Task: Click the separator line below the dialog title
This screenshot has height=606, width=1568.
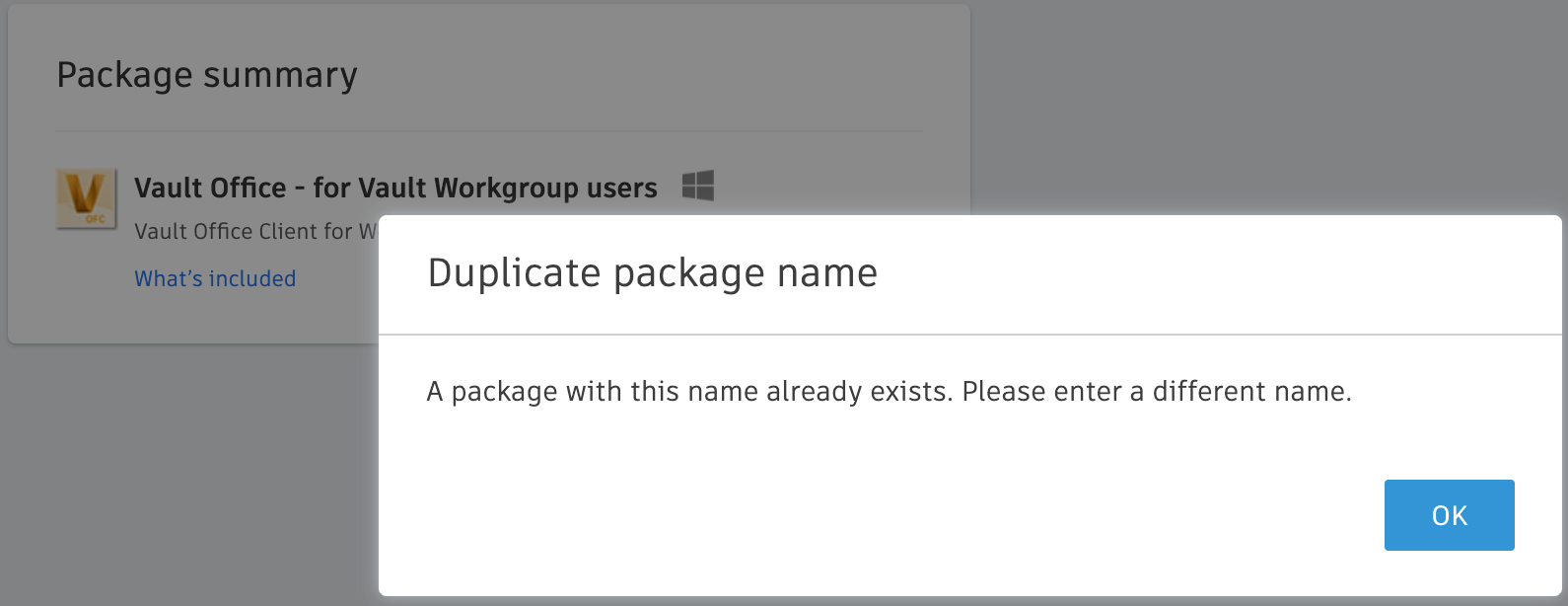Action: click(970, 335)
